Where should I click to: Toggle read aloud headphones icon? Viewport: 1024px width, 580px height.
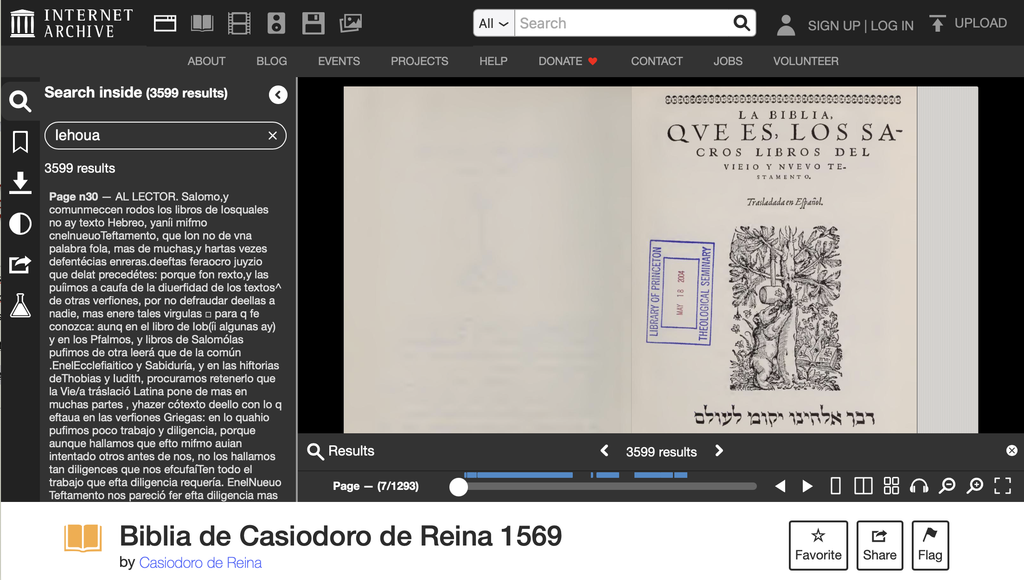click(x=919, y=486)
